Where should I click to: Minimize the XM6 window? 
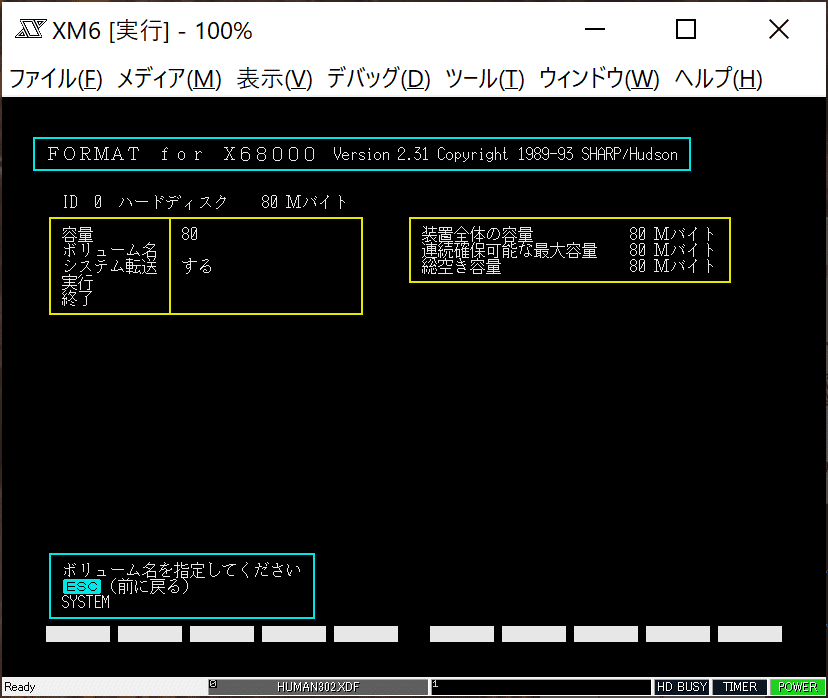point(595,29)
